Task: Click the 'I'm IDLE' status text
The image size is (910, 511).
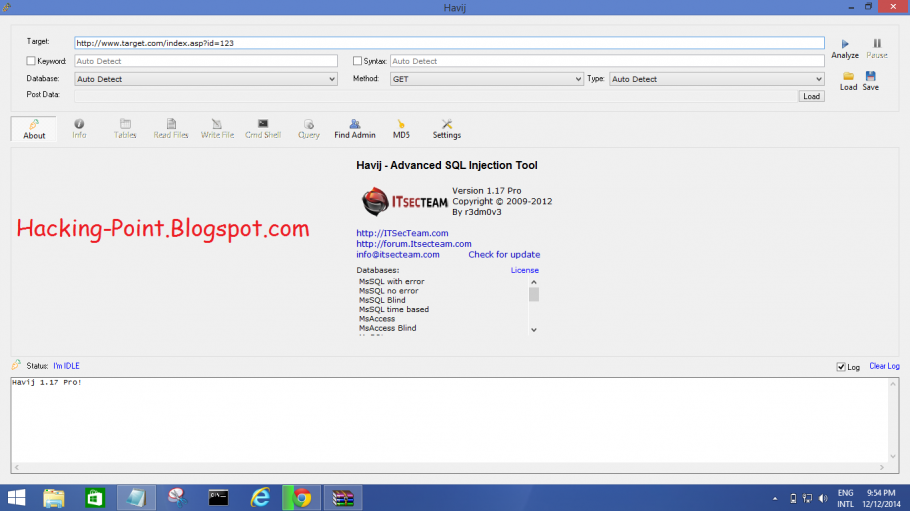Action: [66, 366]
